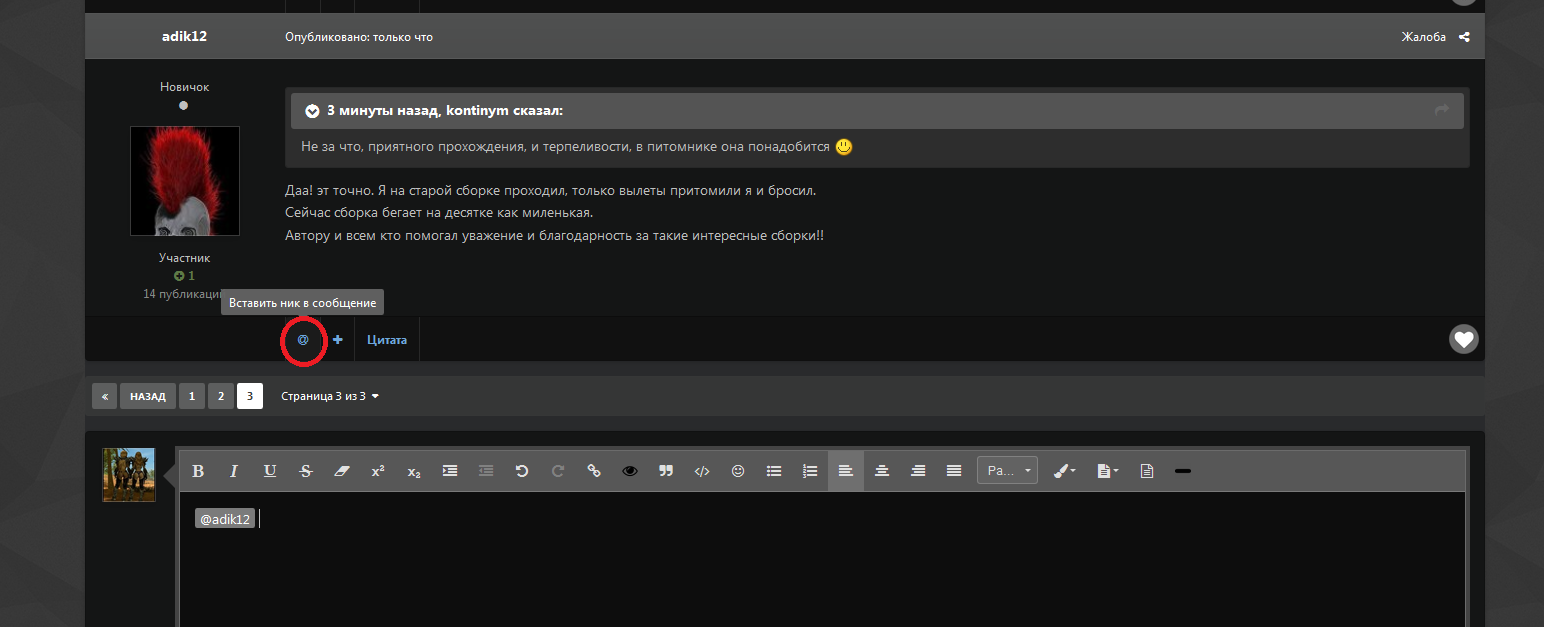The image size is (1544, 627).
Task: Go to page 1 of the thread
Action: click(192, 397)
